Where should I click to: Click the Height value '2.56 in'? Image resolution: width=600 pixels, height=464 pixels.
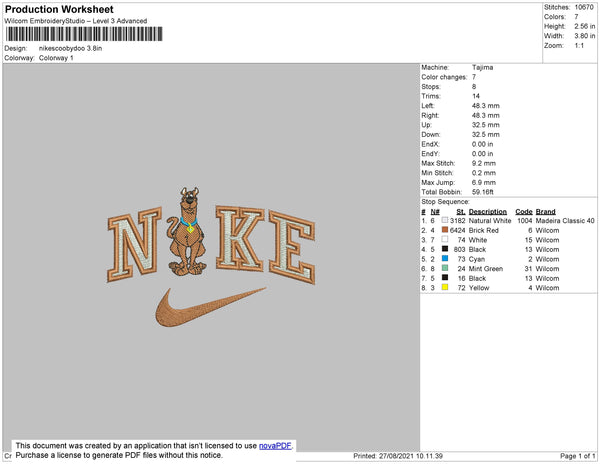pyautogui.click(x=585, y=26)
